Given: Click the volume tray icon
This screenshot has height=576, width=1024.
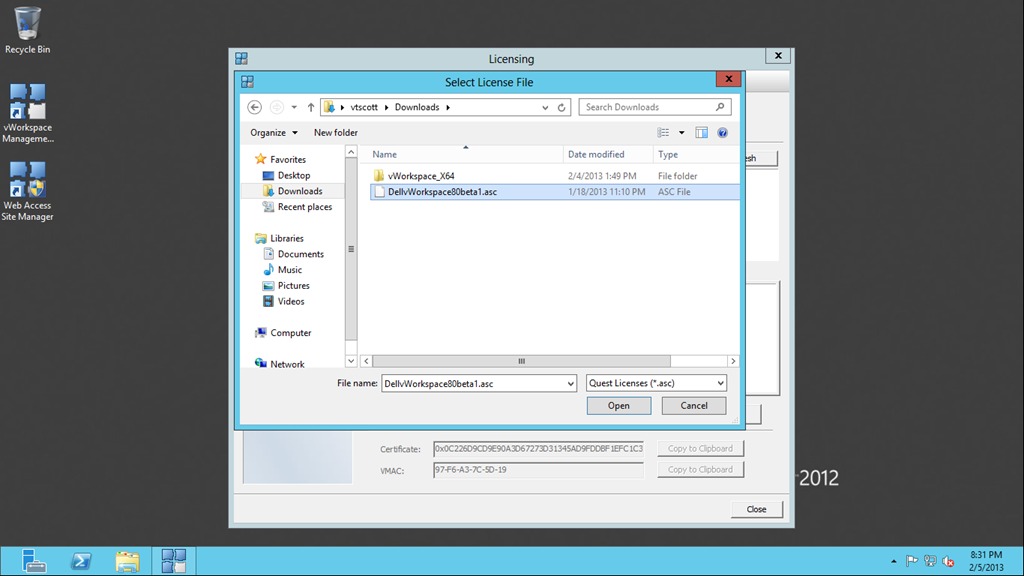Looking at the screenshot, I should [948, 561].
